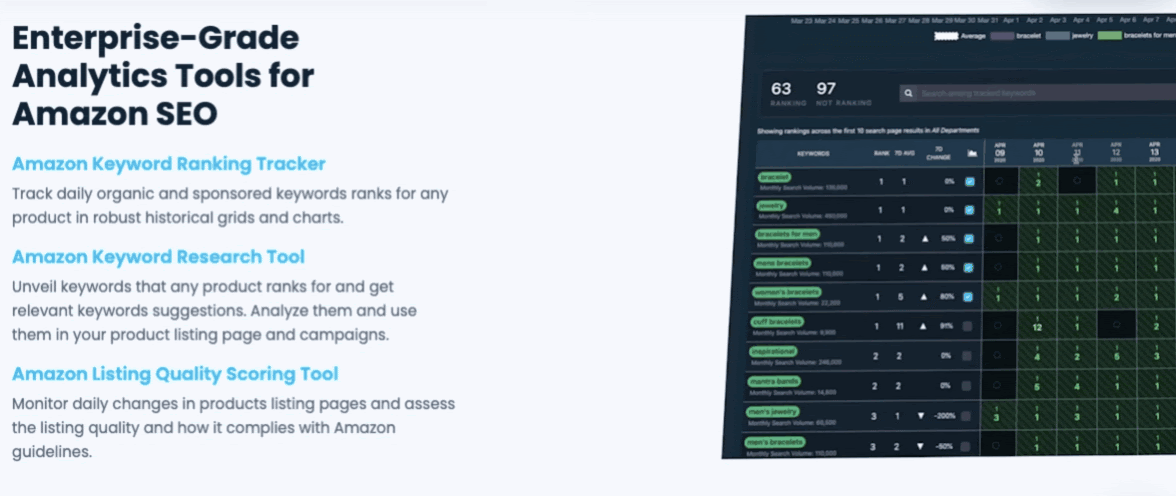This screenshot has height=496, width=1176.
Task: Open Amazon Listing Quality Scoring Tool link
Action: tap(175, 374)
